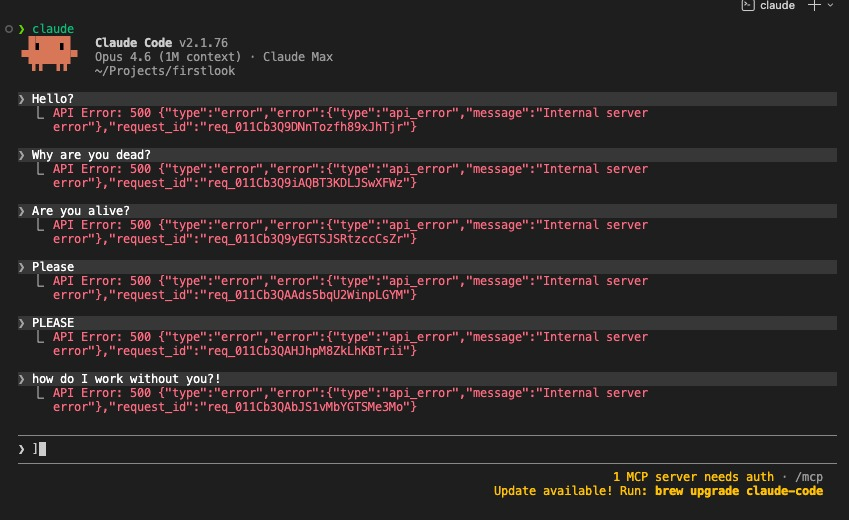Click the error with request id req_011Cb3QAbJS1vMbYGTSMe3Mo
This screenshot has width=849, height=520.
click(x=350, y=400)
